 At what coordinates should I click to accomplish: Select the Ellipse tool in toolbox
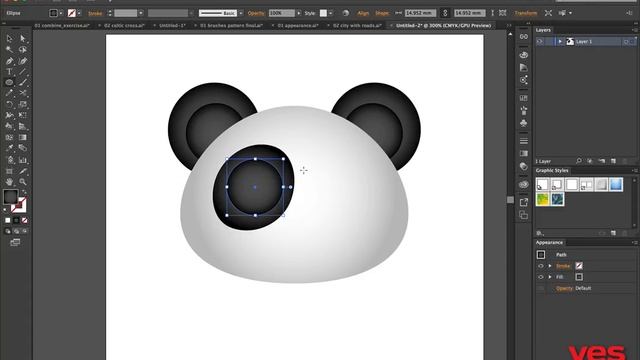click(x=9, y=82)
